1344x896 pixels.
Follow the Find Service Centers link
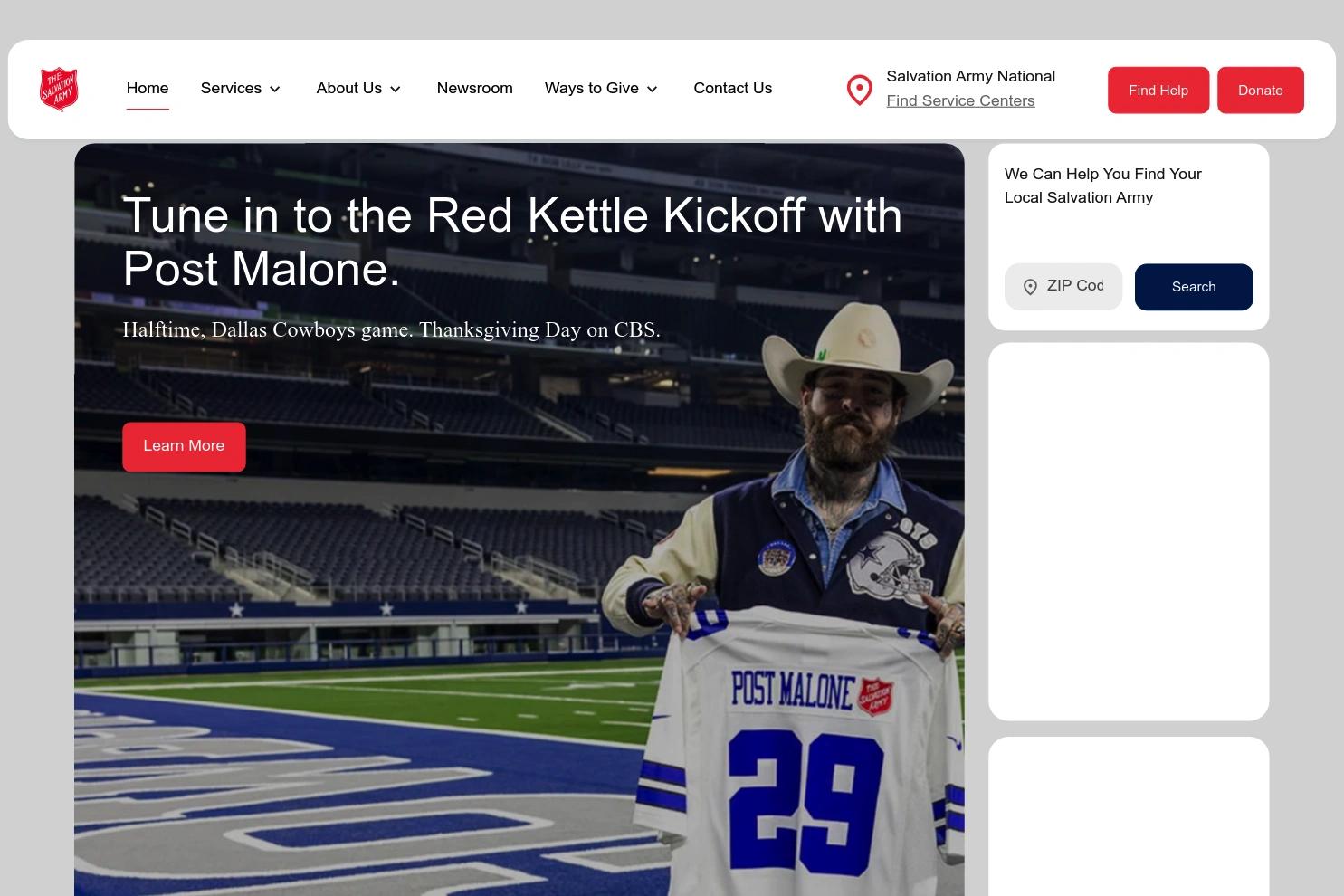click(960, 100)
